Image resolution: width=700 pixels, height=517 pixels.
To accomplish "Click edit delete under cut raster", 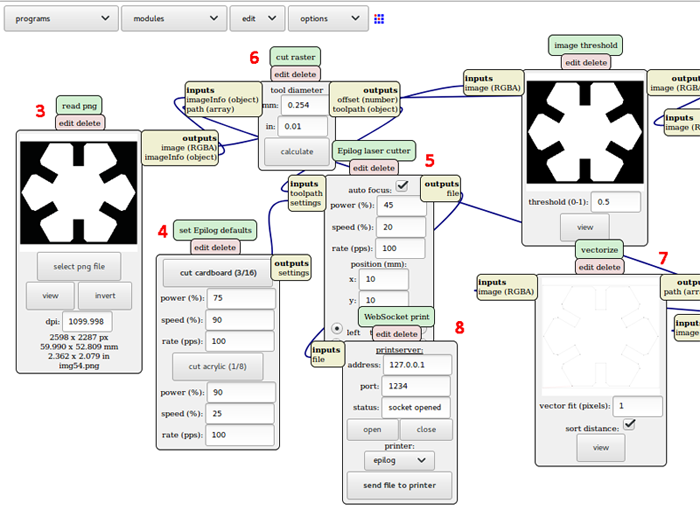I will click(295, 74).
